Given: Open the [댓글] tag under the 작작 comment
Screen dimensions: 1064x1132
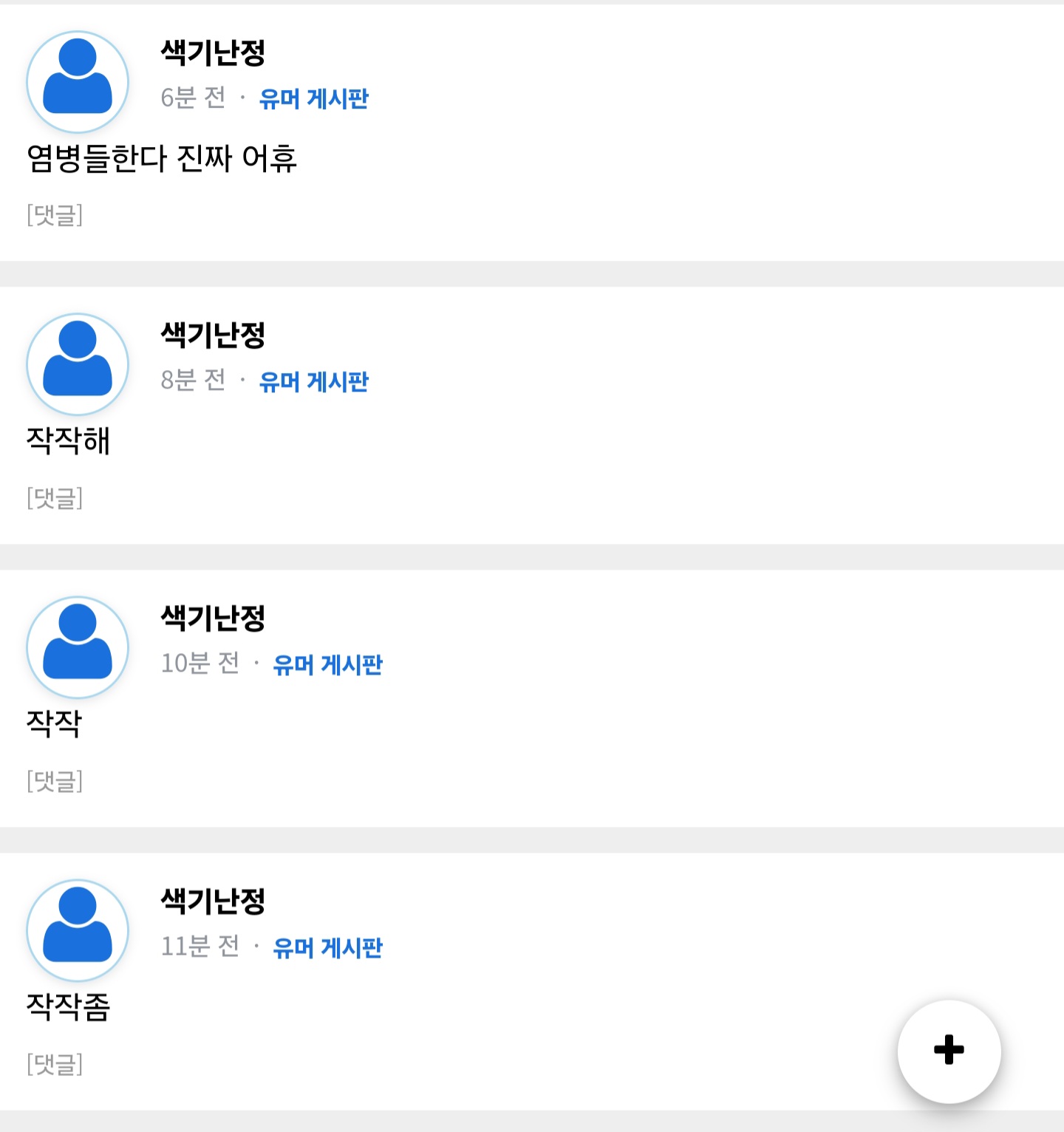Looking at the screenshot, I should click(55, 781).
